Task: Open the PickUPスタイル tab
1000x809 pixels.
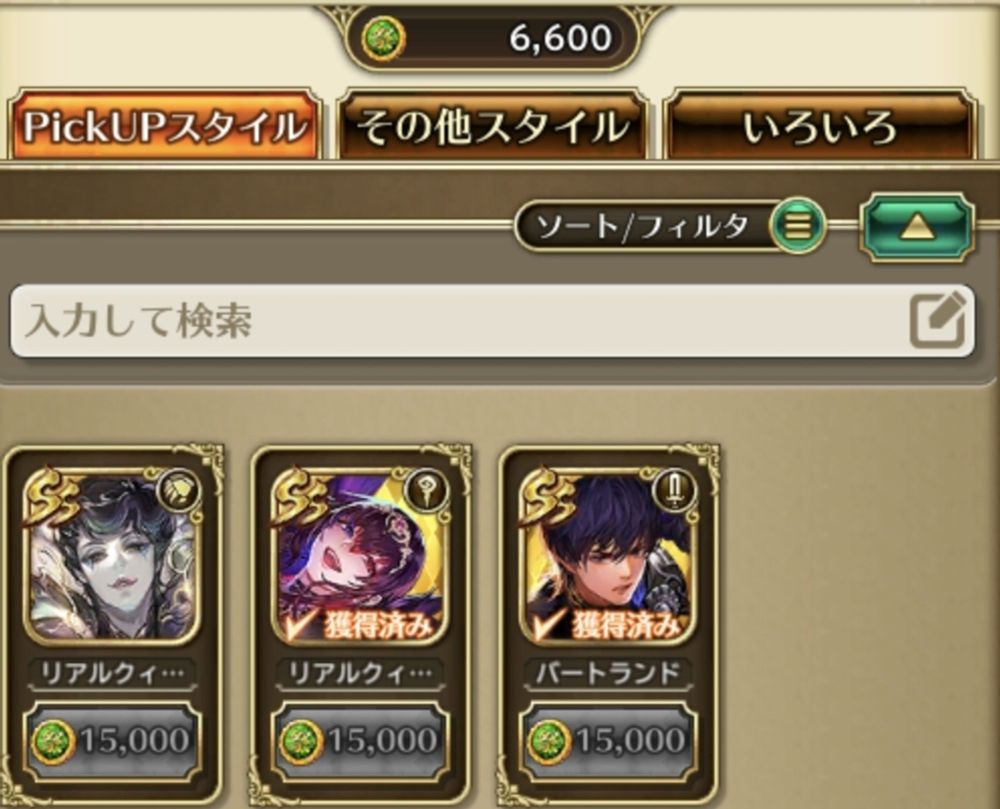Action: tap(165, 126)
